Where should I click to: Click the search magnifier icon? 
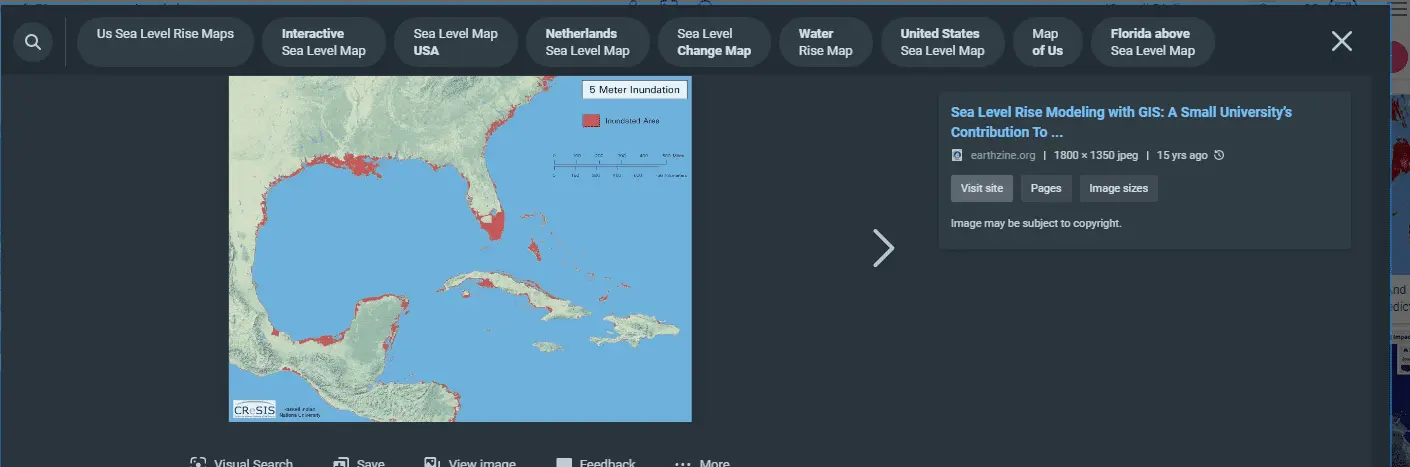(33, 42)
